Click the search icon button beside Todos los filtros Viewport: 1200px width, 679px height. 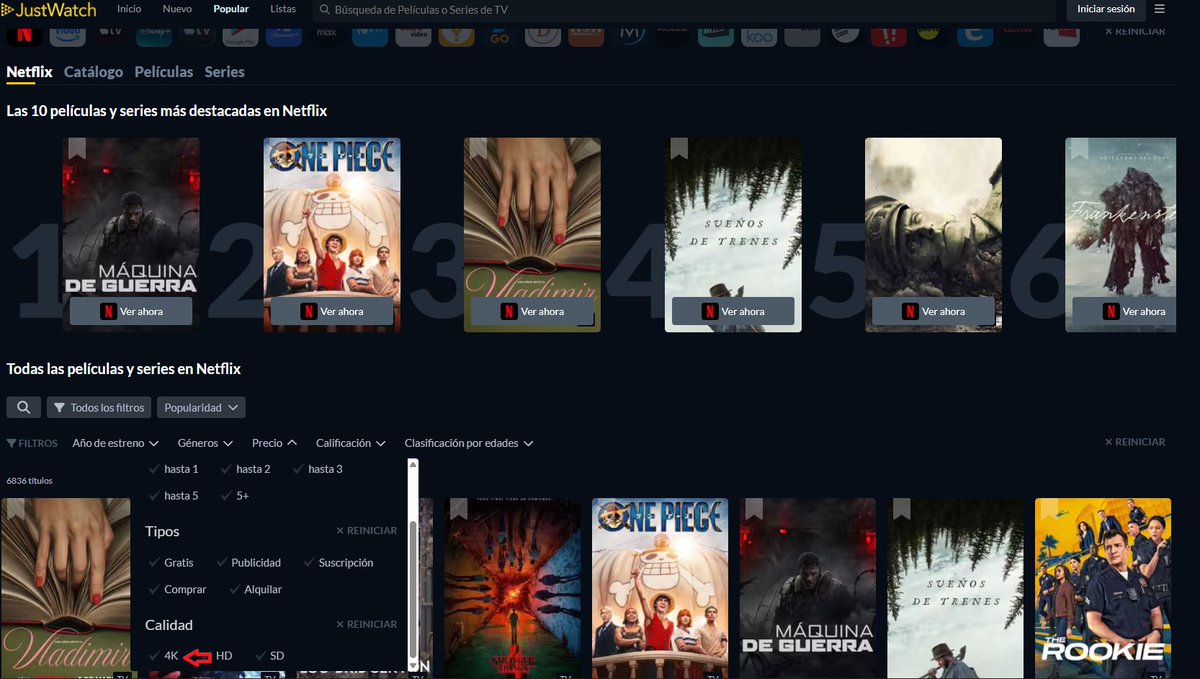[x=24, y=407]
